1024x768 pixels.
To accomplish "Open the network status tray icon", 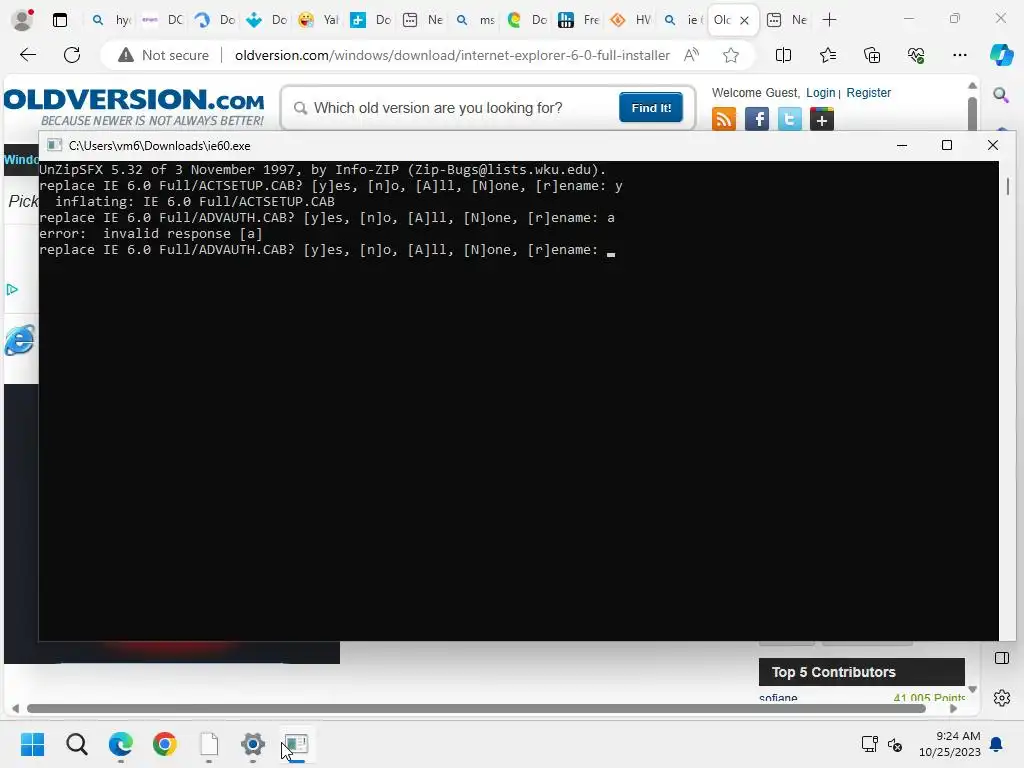I will tap(869, 744).
